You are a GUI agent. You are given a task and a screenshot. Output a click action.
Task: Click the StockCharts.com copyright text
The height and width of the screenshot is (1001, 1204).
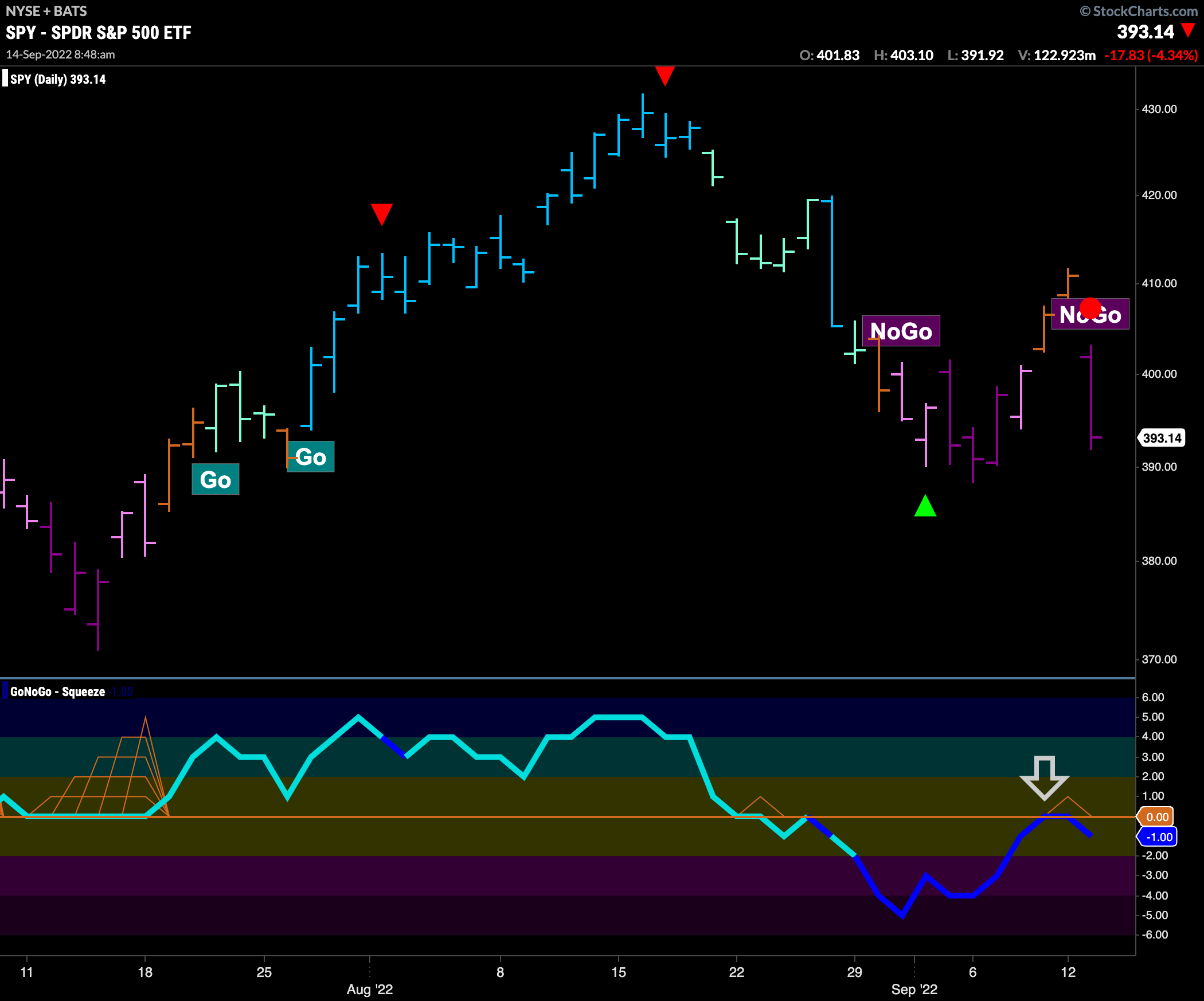click(1139, 11)
